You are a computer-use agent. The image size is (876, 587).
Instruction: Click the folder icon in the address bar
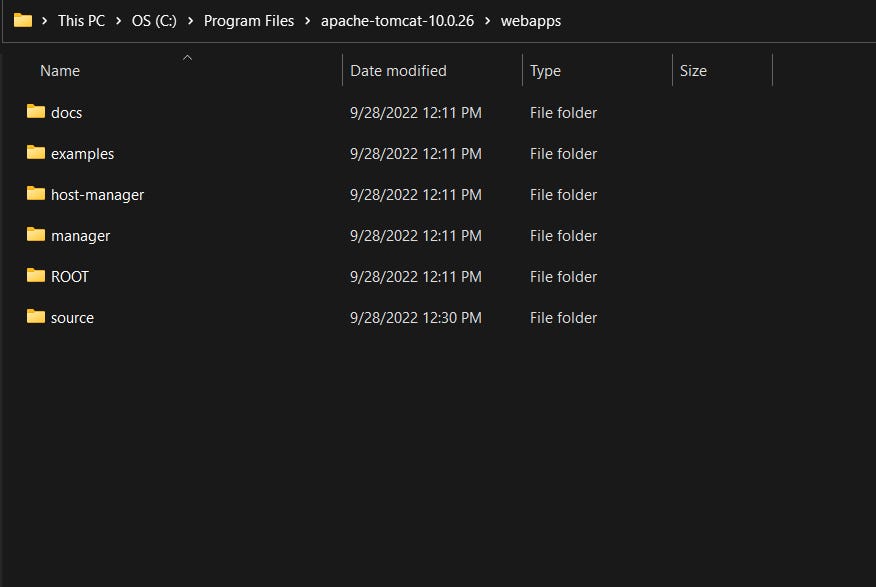[23, 21]
